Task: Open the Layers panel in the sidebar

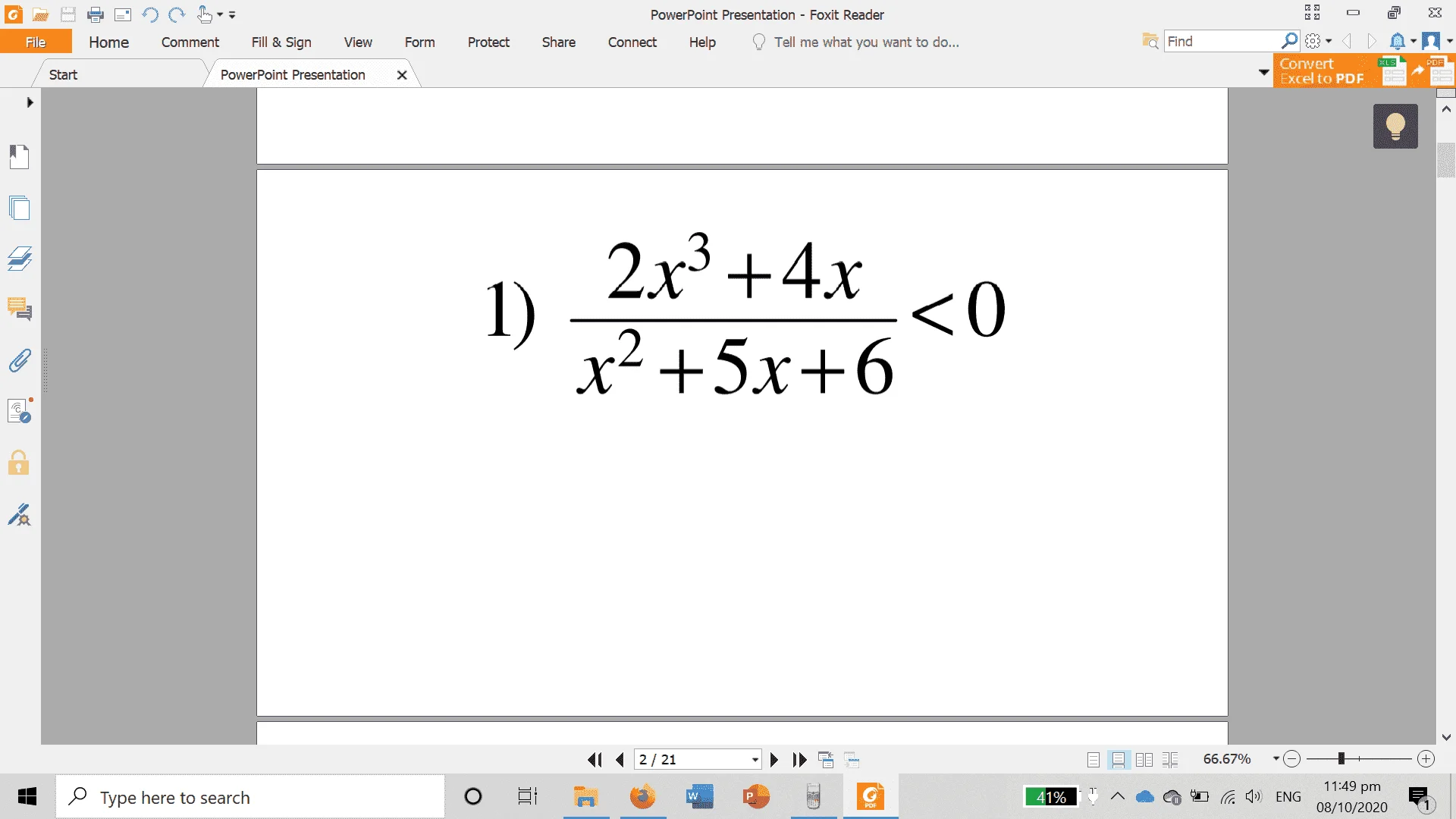Action: pos(19,259)
